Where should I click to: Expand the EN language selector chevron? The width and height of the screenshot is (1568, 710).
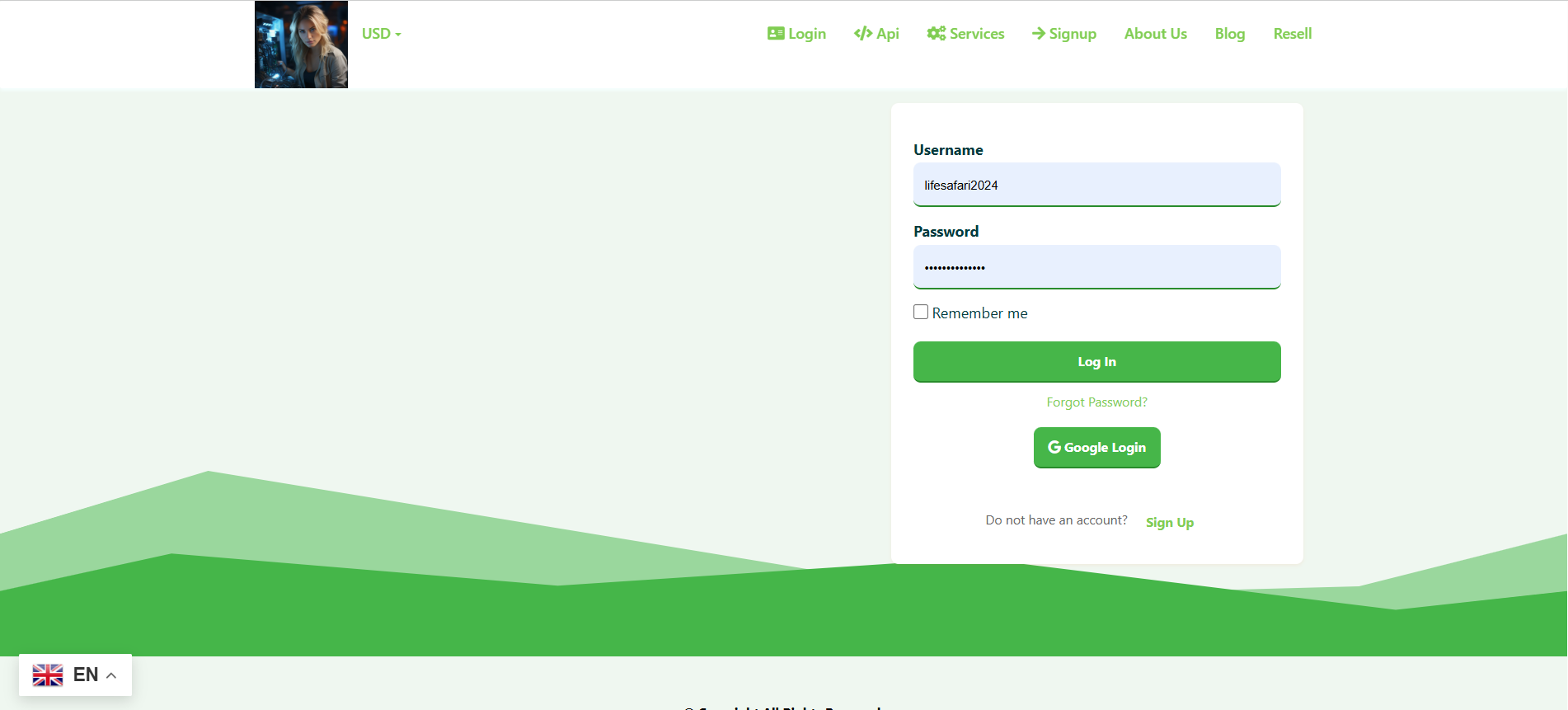pos(111,675)
